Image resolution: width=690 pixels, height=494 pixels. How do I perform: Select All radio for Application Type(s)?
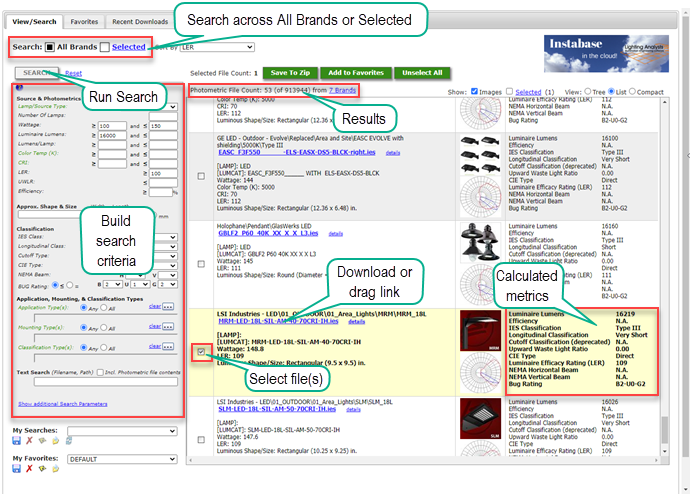[103, 308]
